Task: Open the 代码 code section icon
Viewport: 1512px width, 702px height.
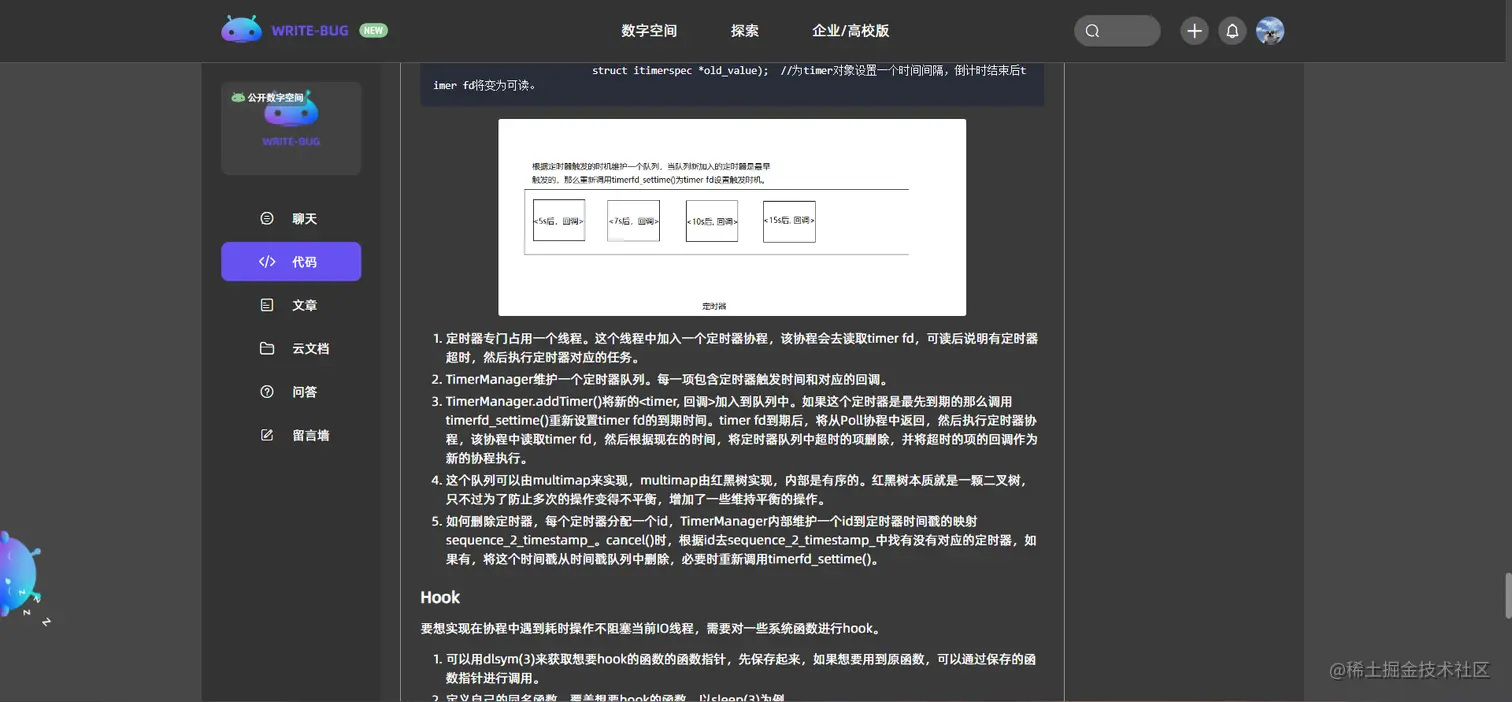Action: 265,261
